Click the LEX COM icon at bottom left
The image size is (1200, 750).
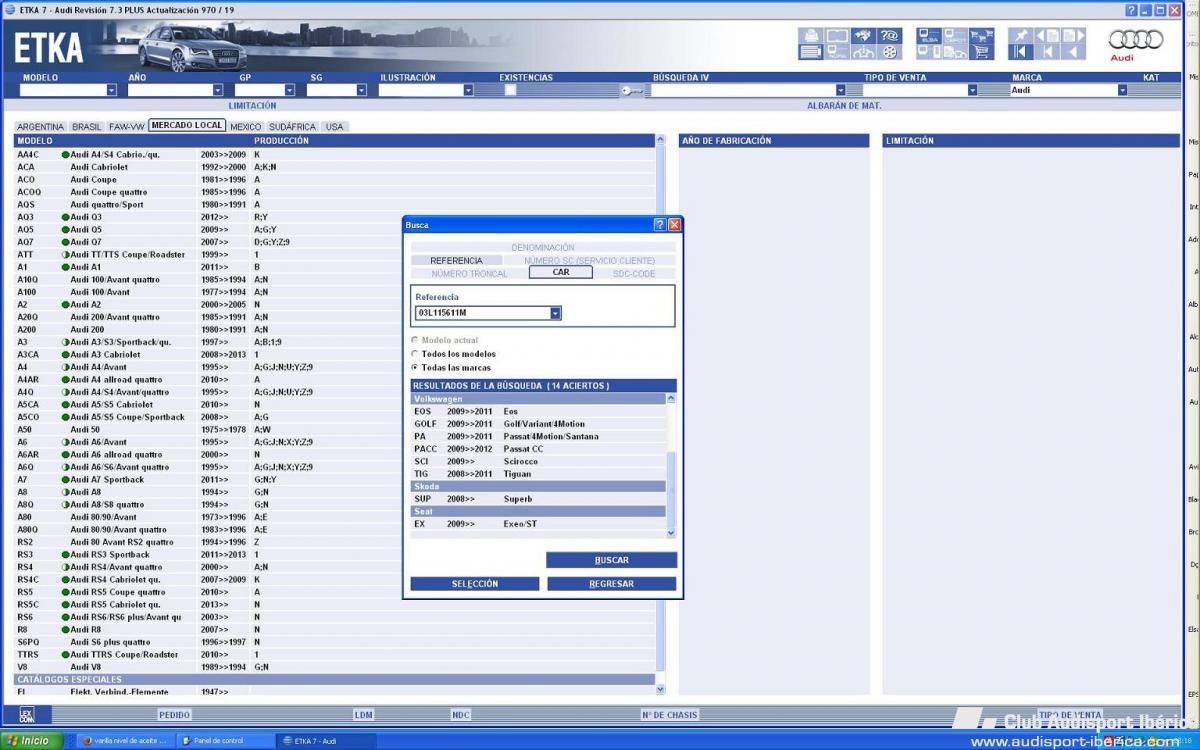(27, 715)
